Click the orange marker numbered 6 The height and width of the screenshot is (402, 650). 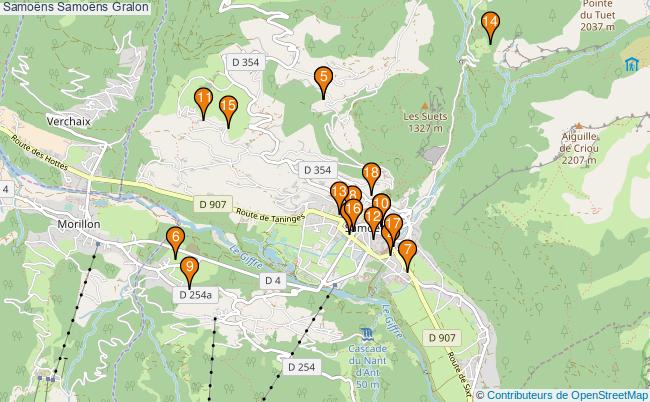pos(175,242)
